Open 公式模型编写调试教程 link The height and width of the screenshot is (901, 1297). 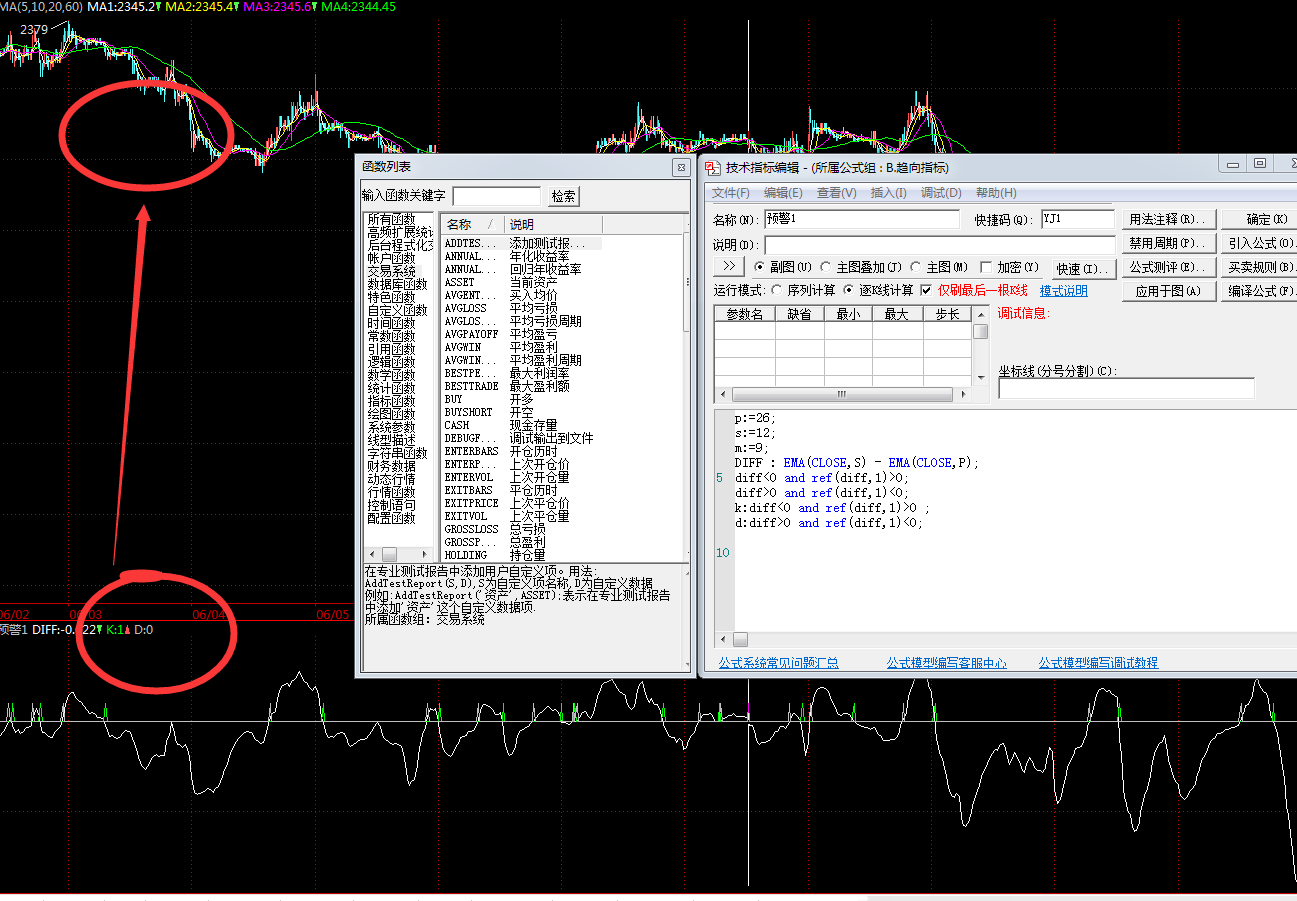coord(1098,662)
